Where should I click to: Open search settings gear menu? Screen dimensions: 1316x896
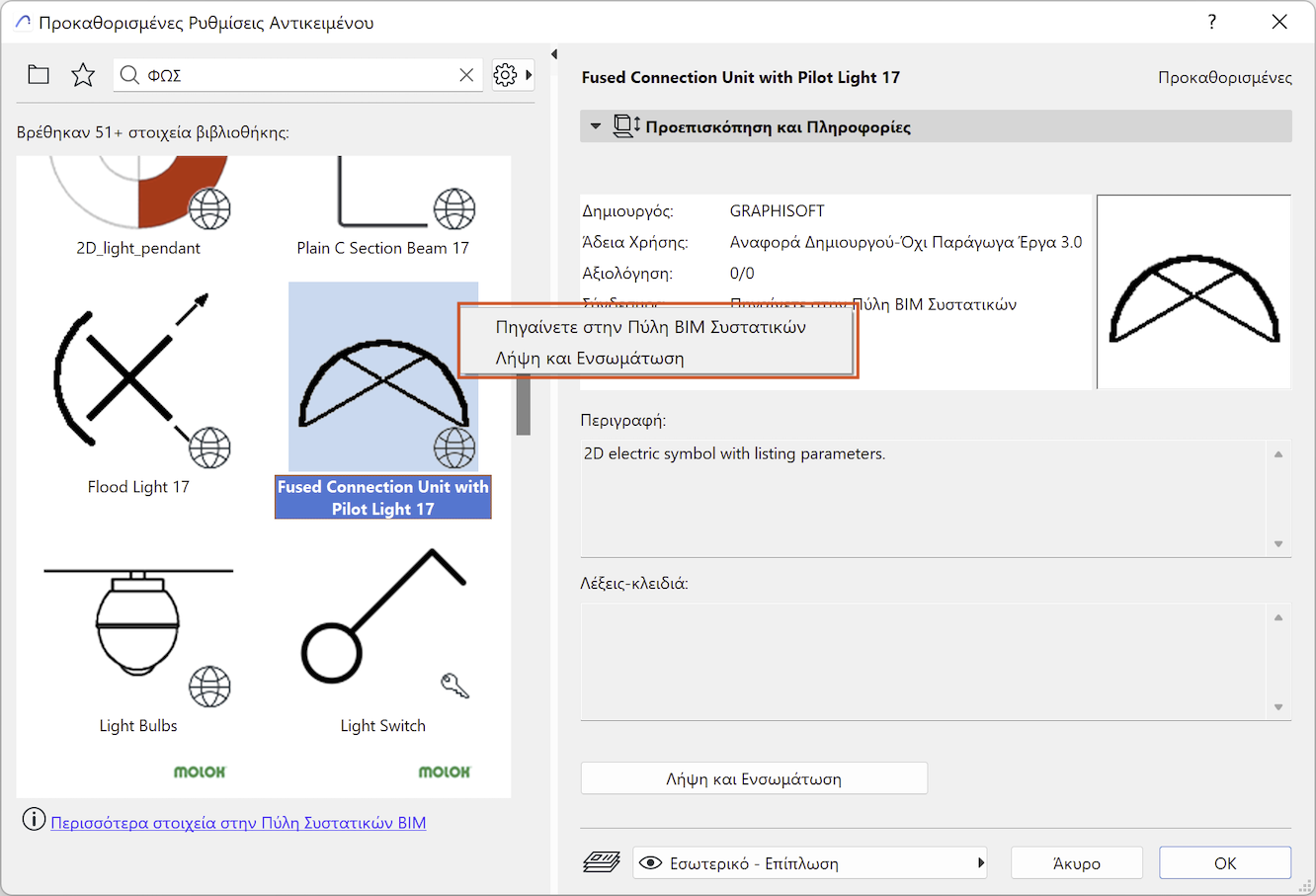pyautogui.click(x=506, y=75)
